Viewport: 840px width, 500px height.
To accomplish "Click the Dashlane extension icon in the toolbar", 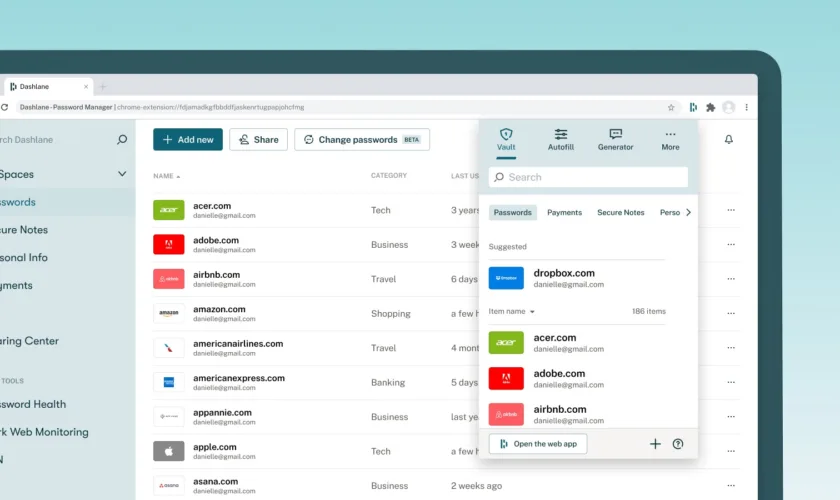I will pos(693,107).
